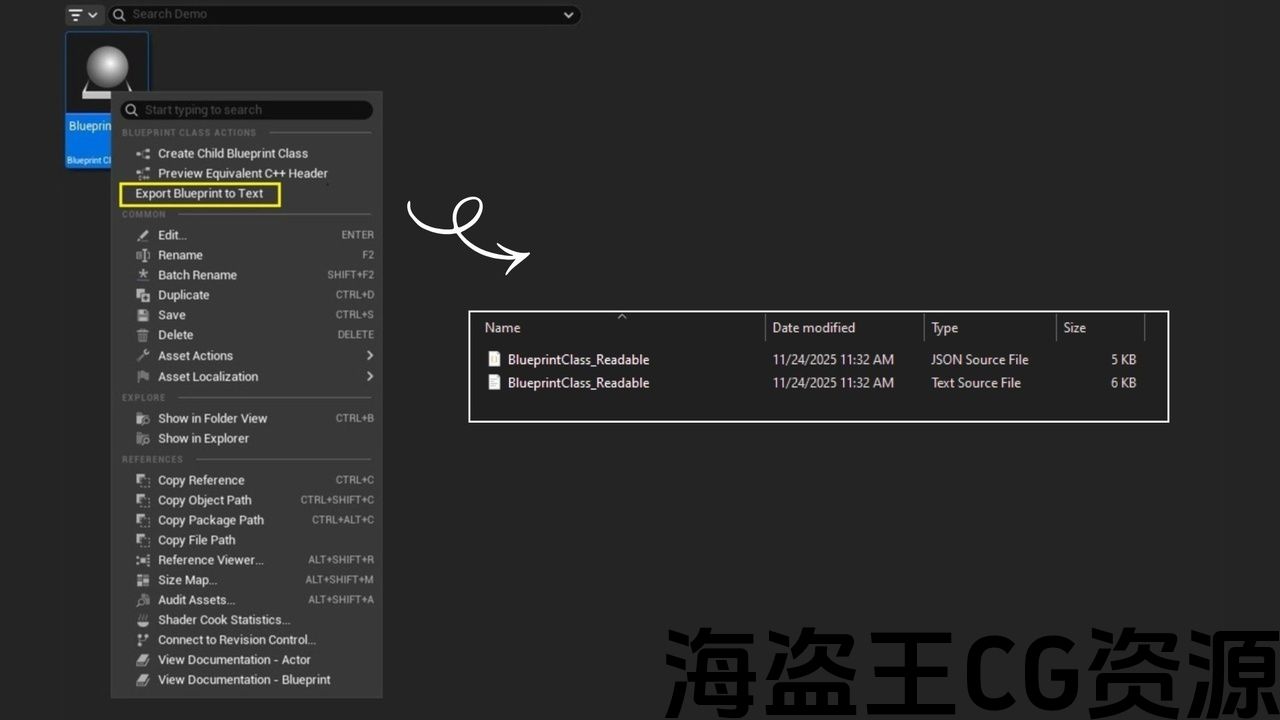Choose Preview Equivalent C++ Header
This screenshot has width=1280, height=720.
click(x=242, y=174)
